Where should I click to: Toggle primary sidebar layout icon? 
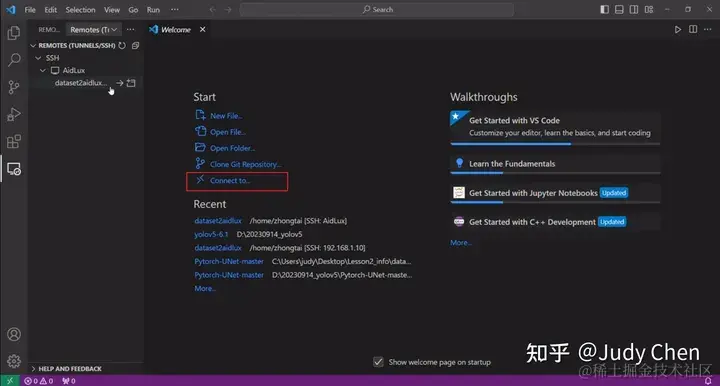tap(605, 9)
